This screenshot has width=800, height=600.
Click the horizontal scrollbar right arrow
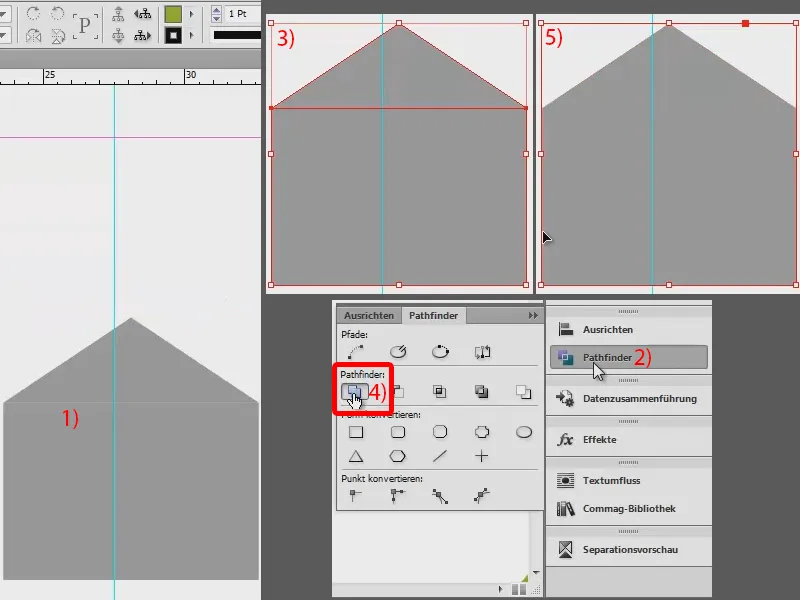point(500,589)
